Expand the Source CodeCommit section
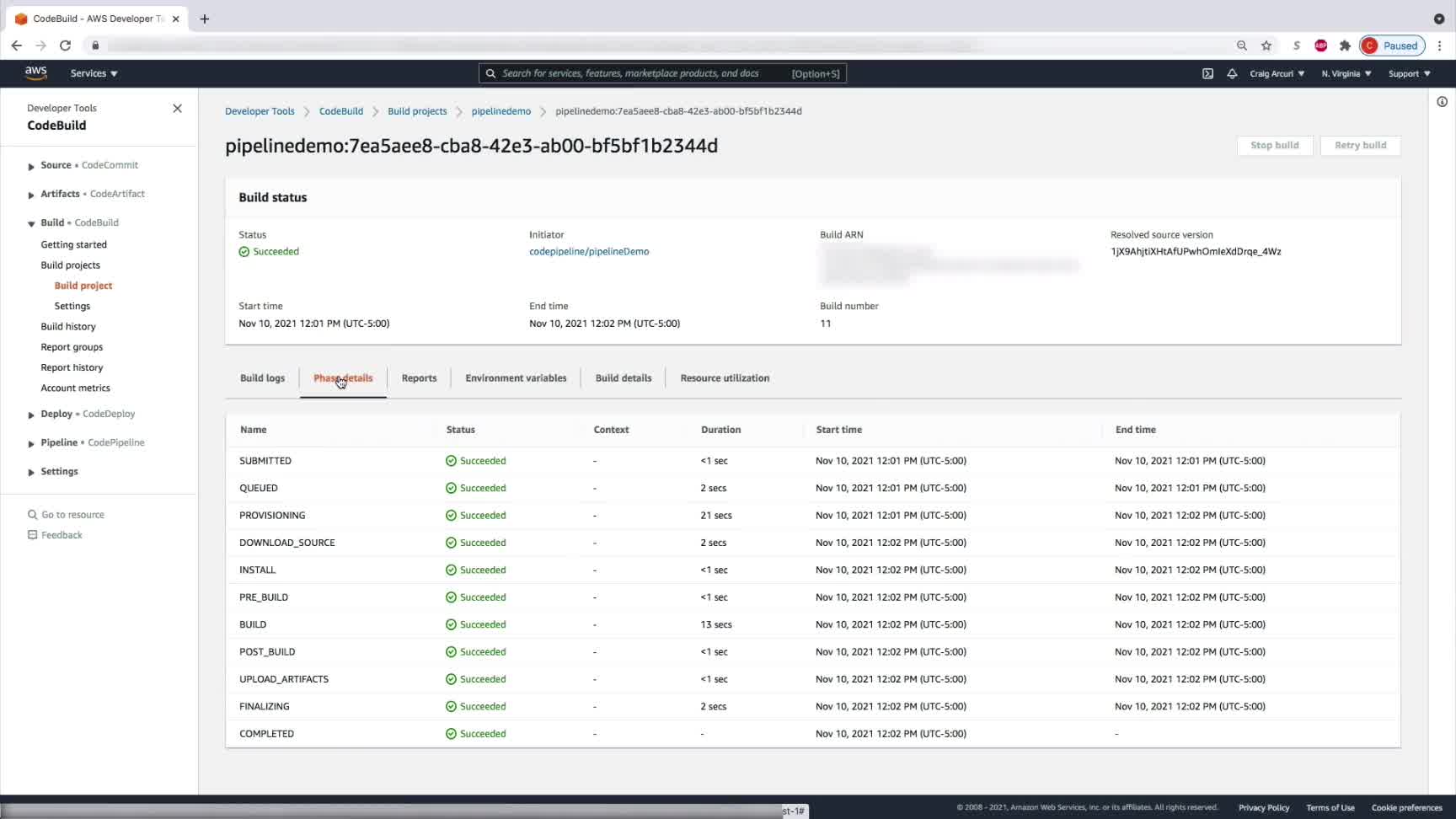Image resolution: width=1456 pixels, height=819 pixels. point(31,166)
